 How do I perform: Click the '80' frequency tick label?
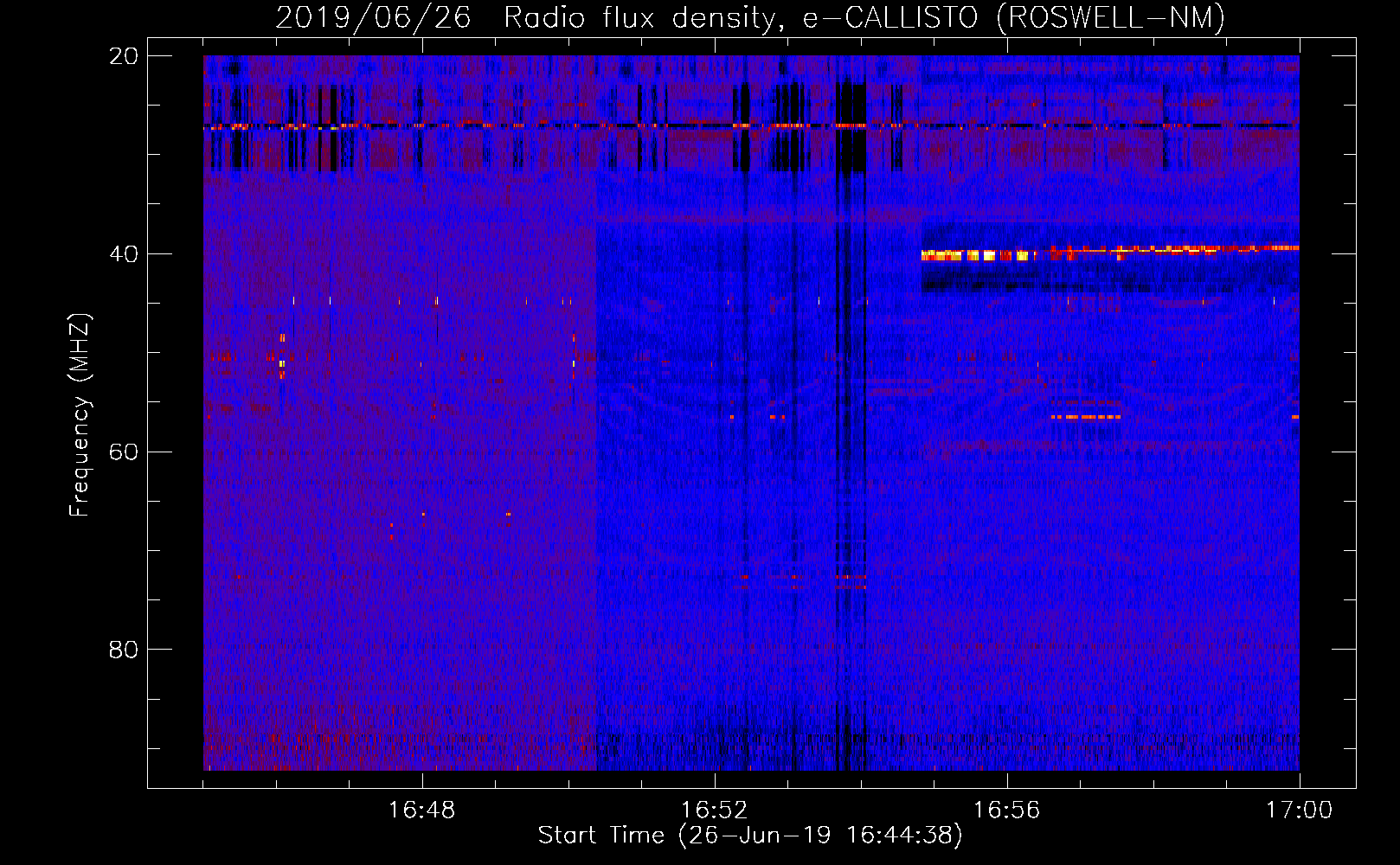(124, 650)
